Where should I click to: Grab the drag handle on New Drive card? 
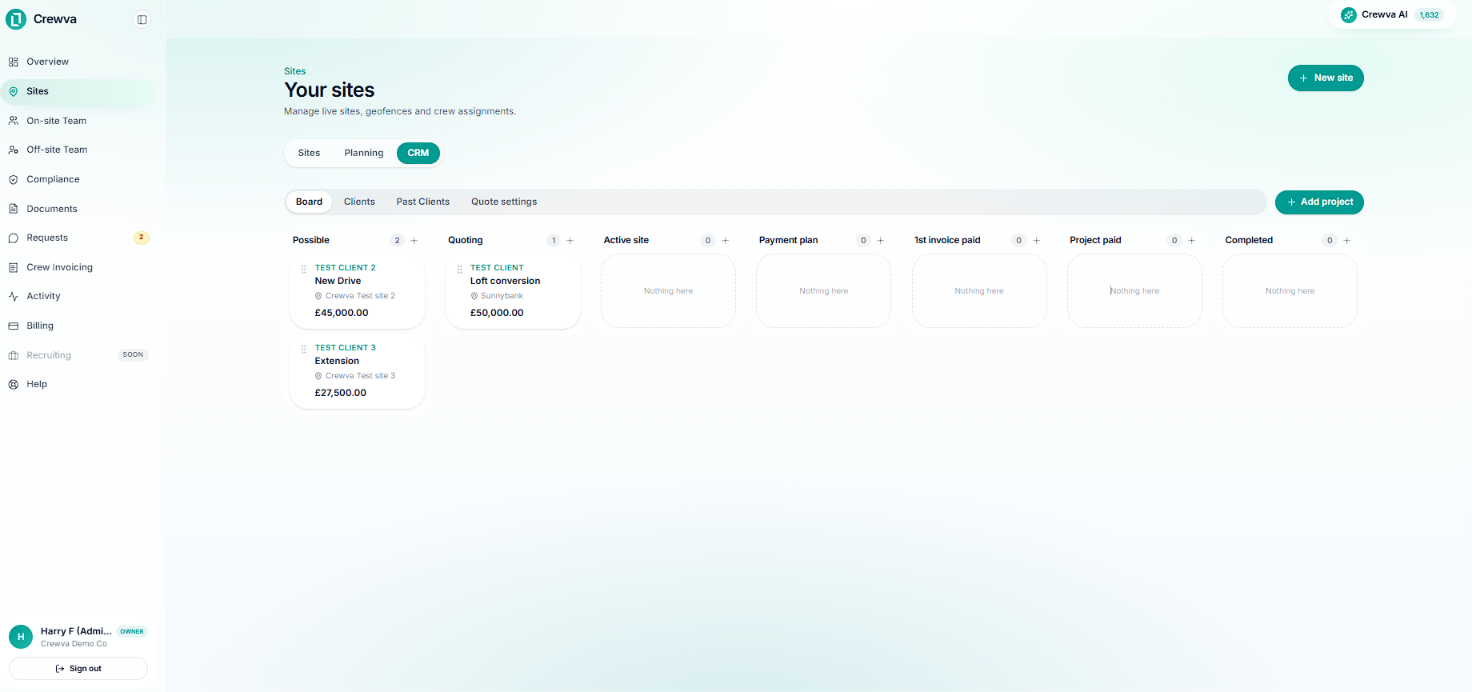point(304,269)
